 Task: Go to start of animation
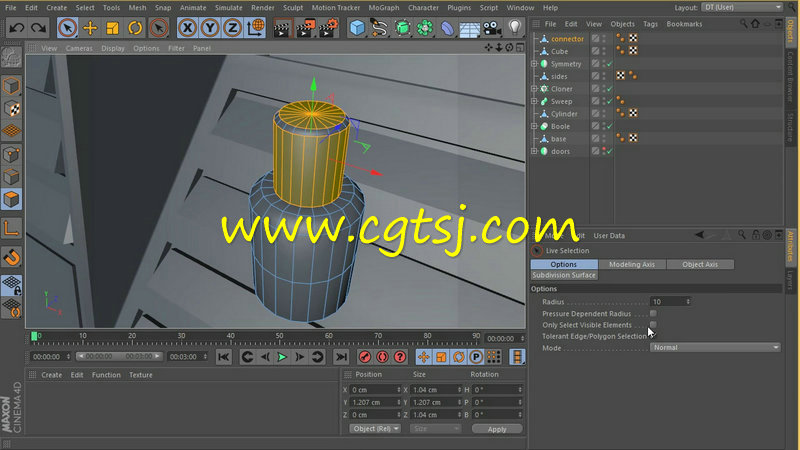[223, 357]
